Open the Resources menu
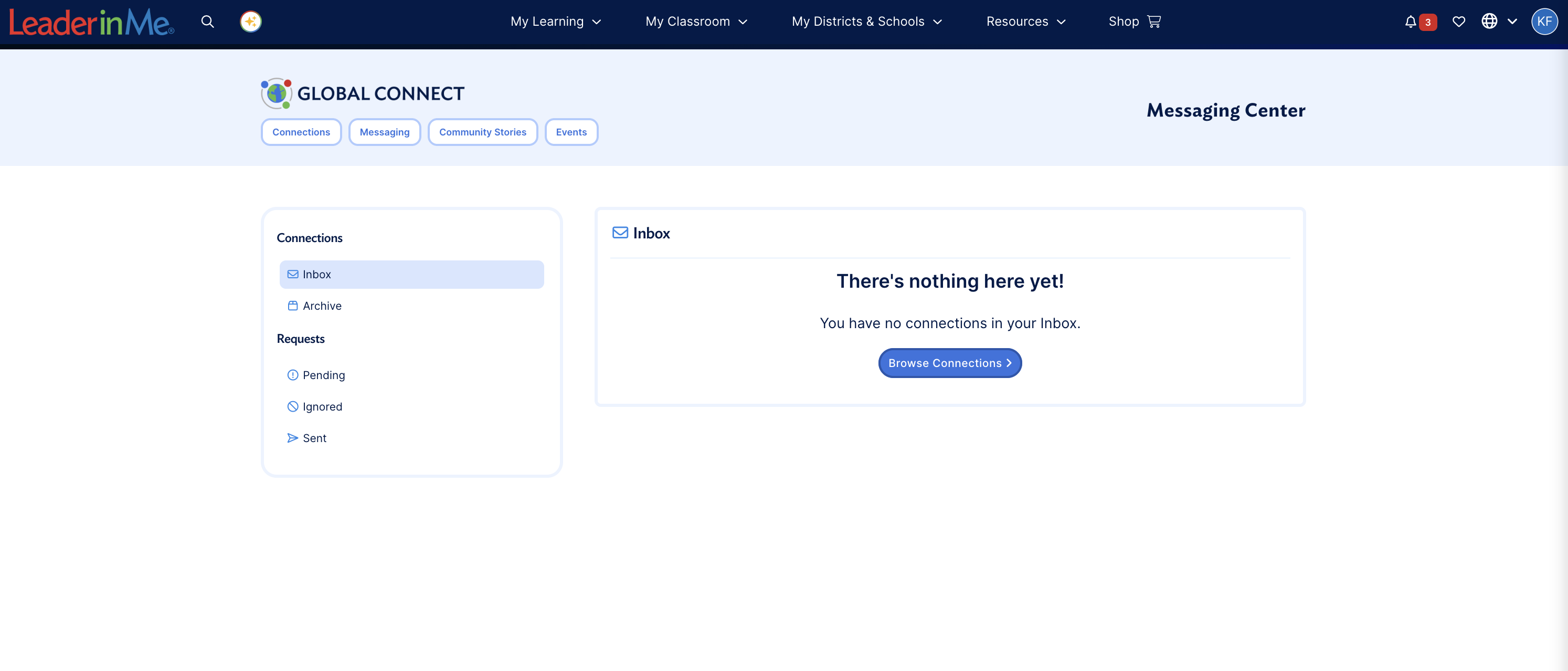1568x671 pixels. pyautogui.click(x=1026, y=22)
